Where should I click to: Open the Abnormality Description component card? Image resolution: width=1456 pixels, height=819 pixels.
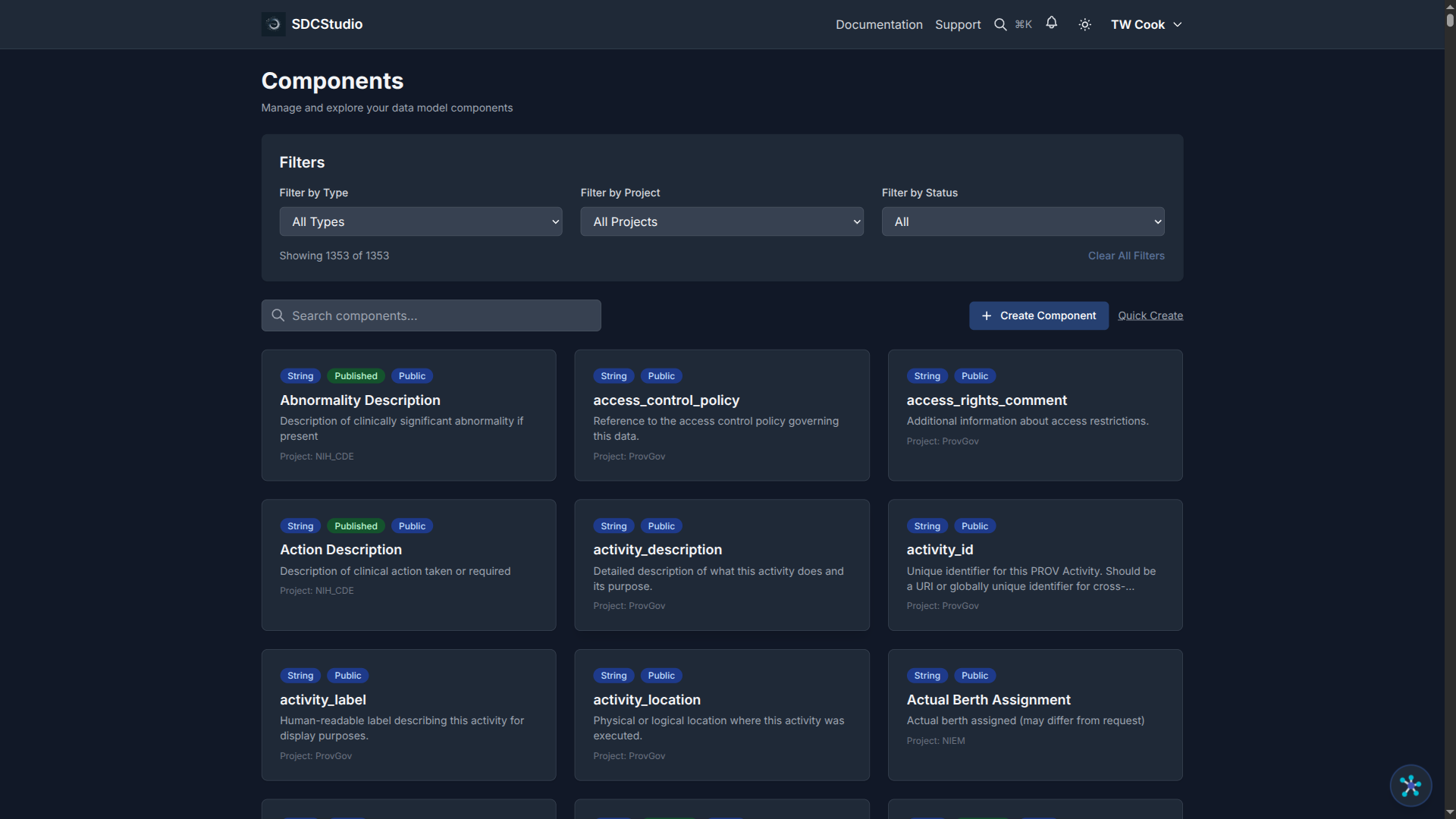(x=408, y=415)
